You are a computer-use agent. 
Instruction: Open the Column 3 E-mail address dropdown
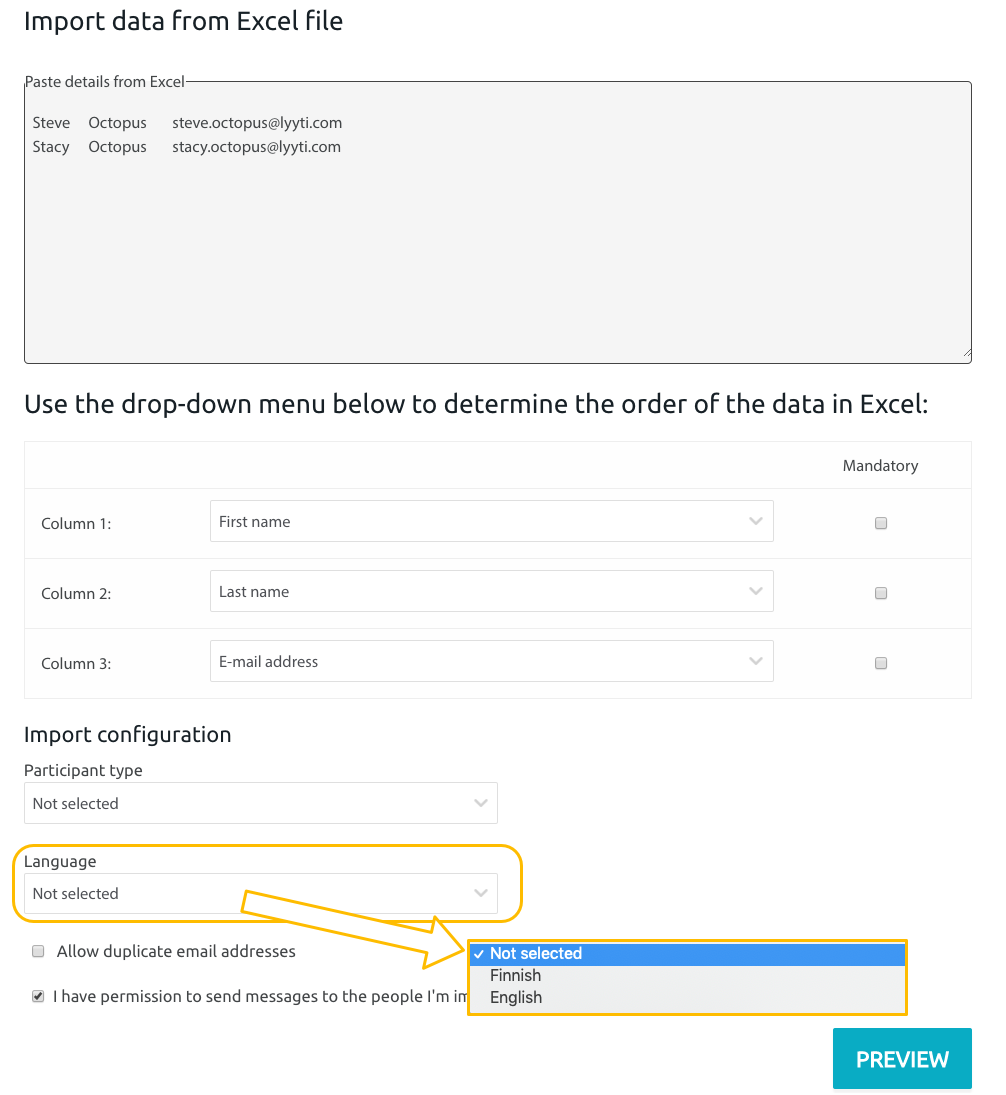tap(491, 662)
